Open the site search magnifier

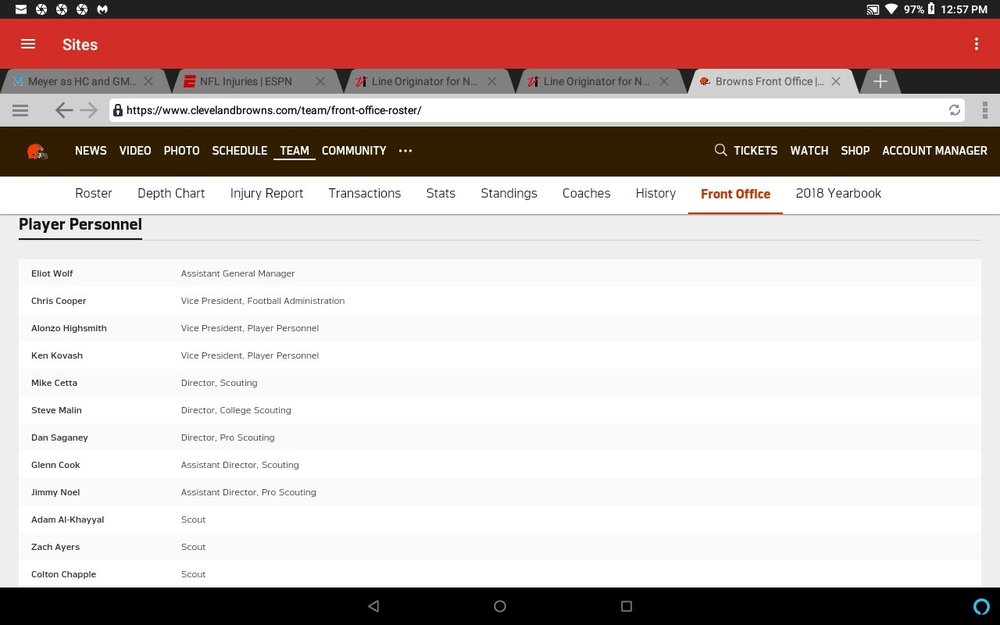[721, 151]
